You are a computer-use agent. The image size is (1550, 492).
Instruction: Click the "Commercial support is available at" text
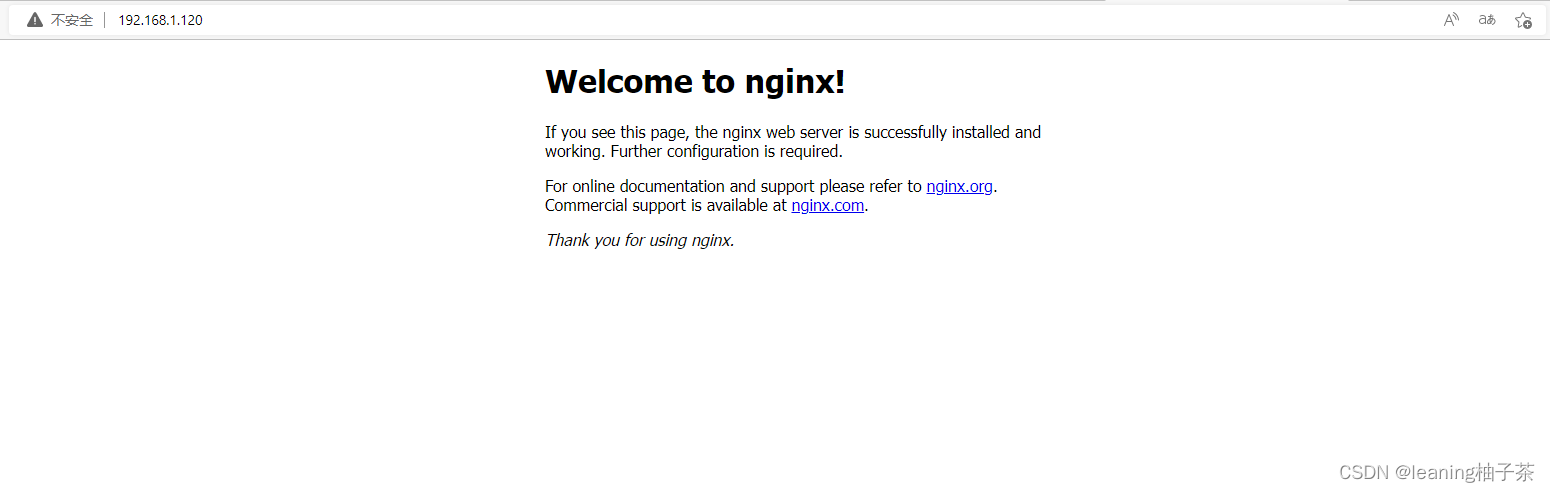pos(666,206)
